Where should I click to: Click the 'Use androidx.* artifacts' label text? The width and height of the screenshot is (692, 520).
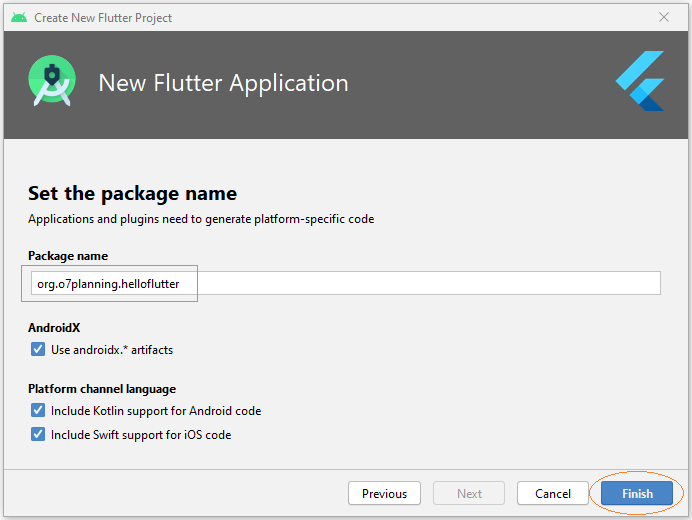pyautogui.click(x=112, y=350)
